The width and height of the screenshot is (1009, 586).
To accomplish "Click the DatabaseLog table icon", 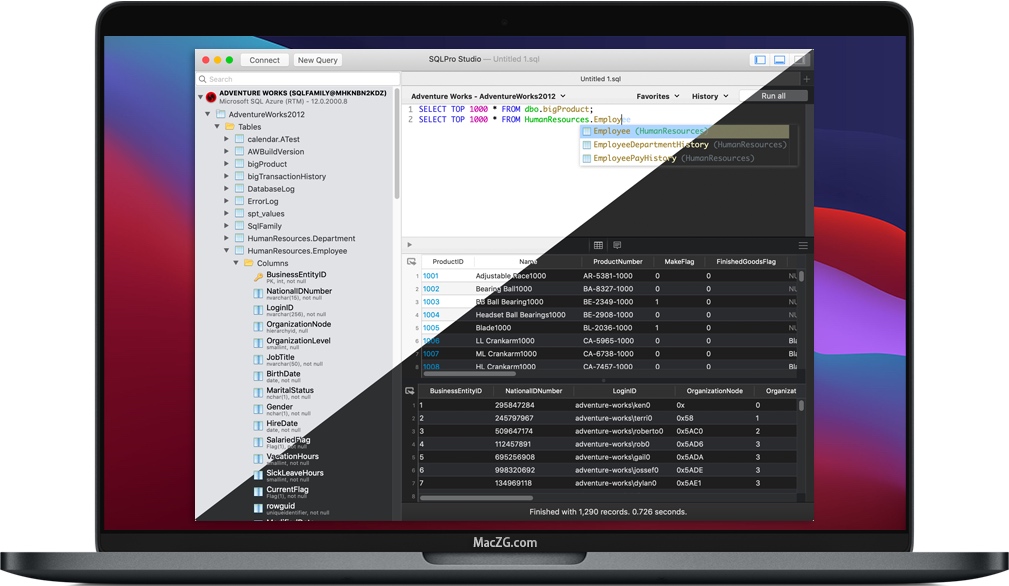I will 239,188.
